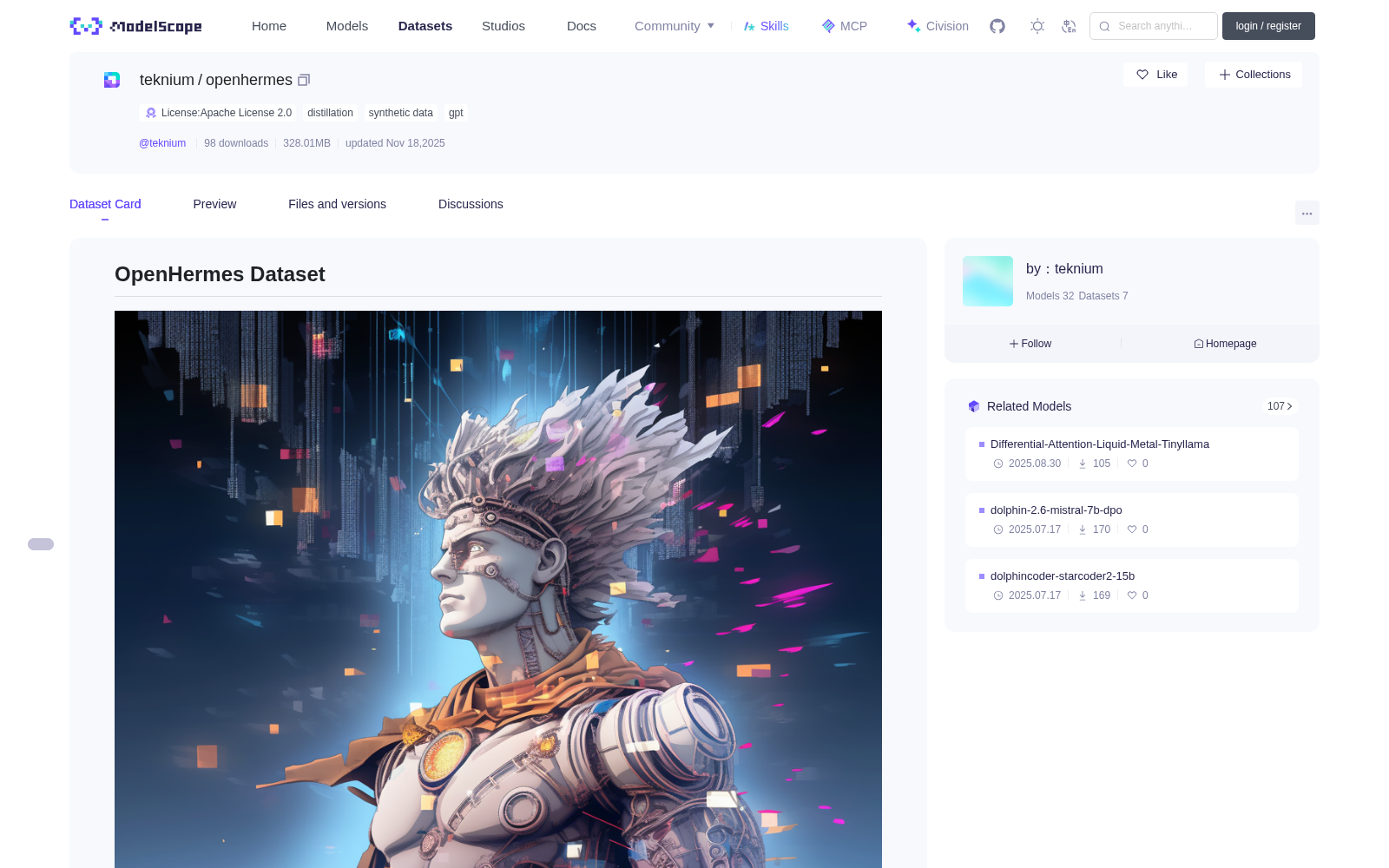Click the Models 32 count
Screen dimensions: 1389x868
(1050, 296)
